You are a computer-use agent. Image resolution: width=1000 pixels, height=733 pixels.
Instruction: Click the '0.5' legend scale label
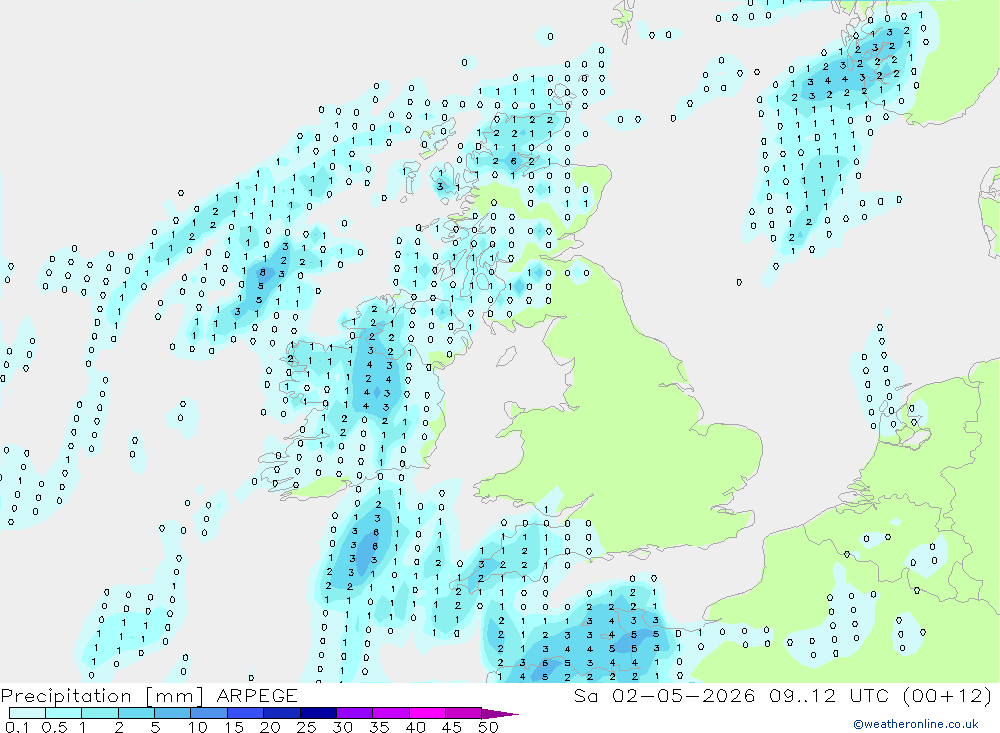point(54,727)
